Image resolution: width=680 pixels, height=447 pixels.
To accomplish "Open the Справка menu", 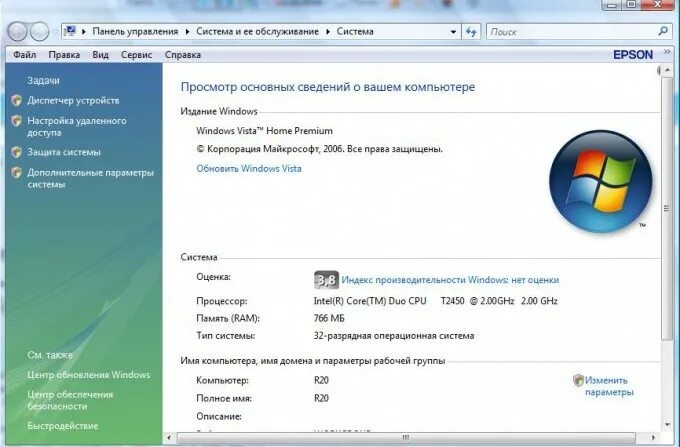I will pyautogui.click(x=183, y=55).
